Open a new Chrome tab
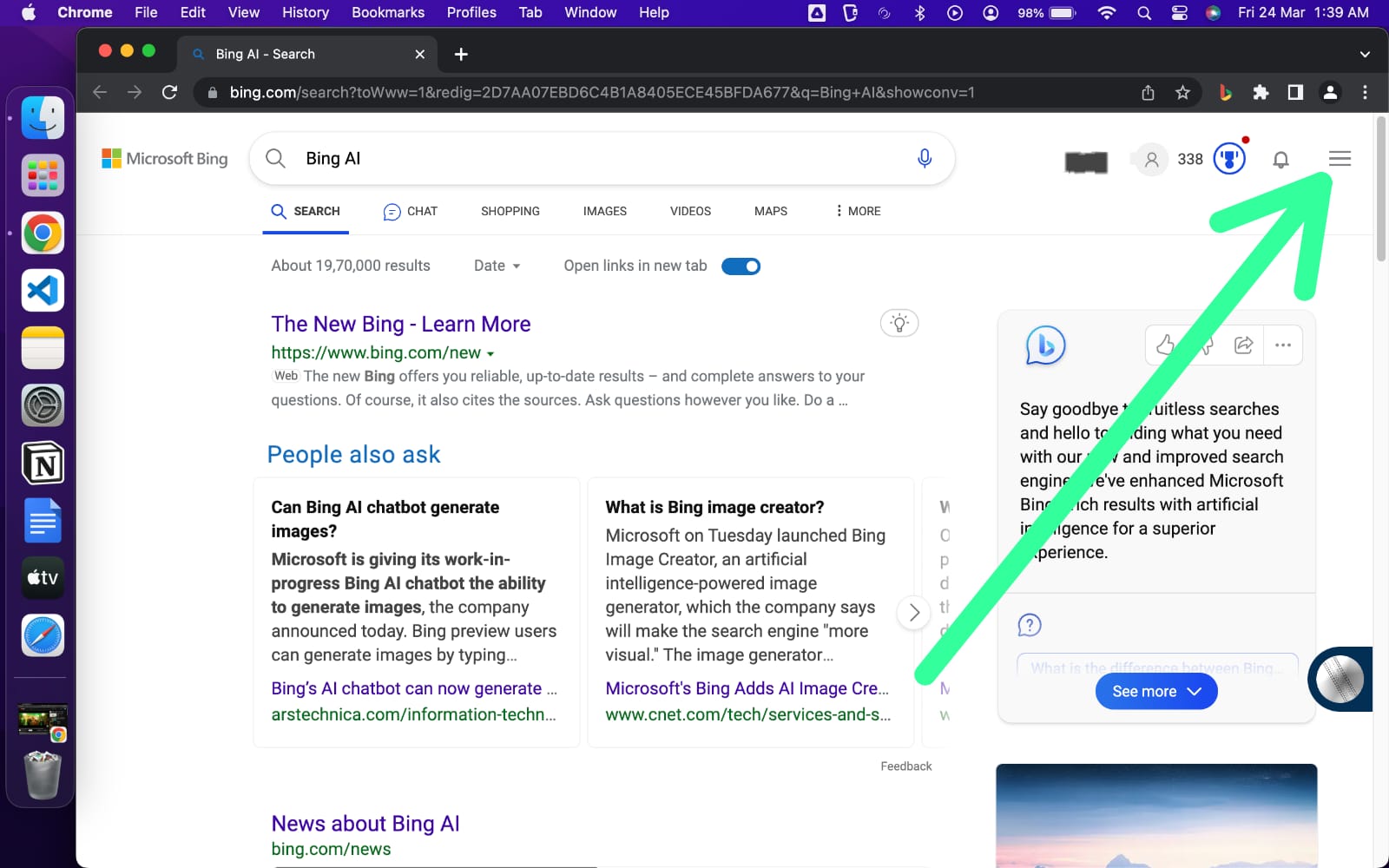Viewport: 1389px width, 868px height. [461, 54]
